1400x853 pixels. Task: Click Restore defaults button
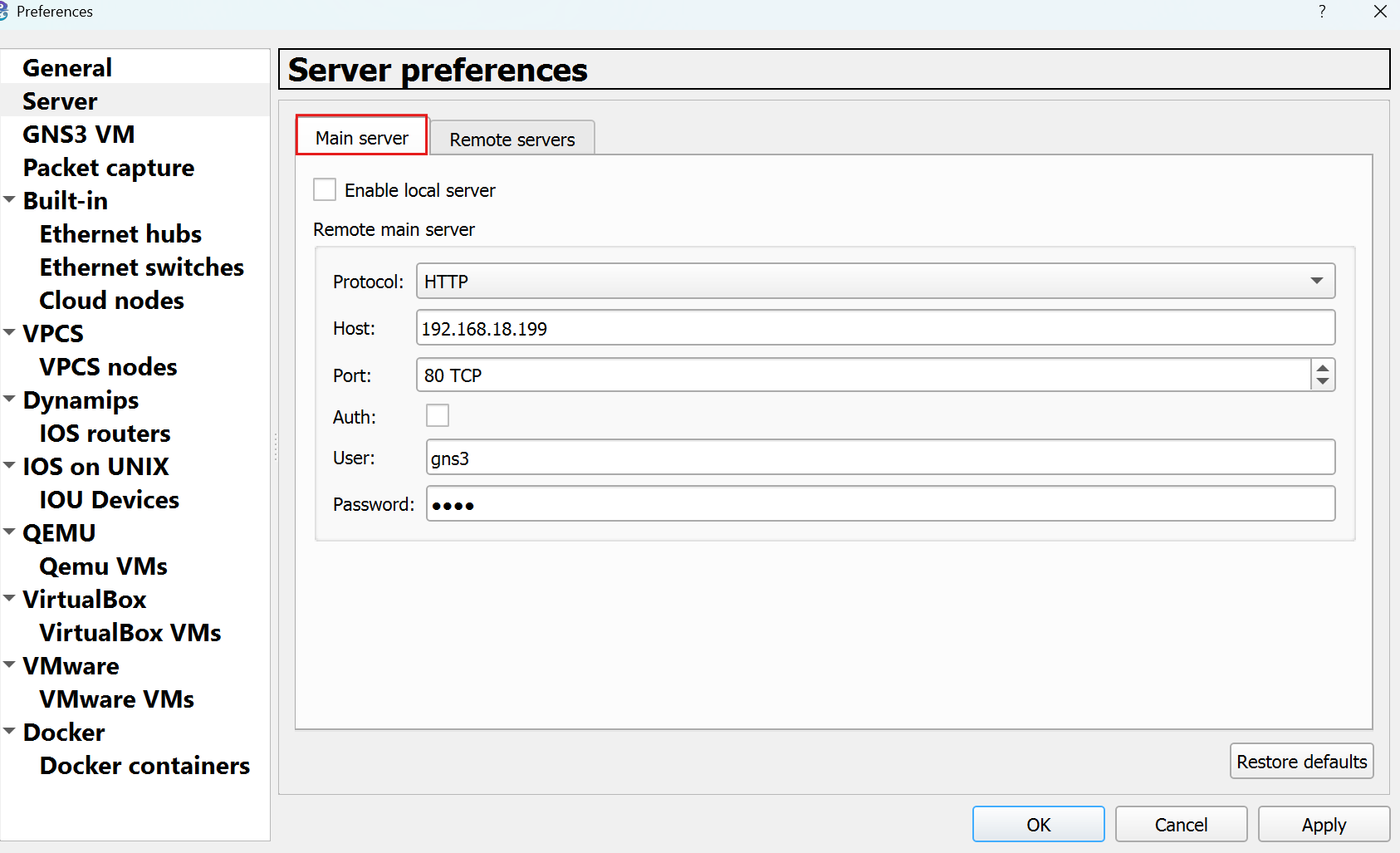1301,762
